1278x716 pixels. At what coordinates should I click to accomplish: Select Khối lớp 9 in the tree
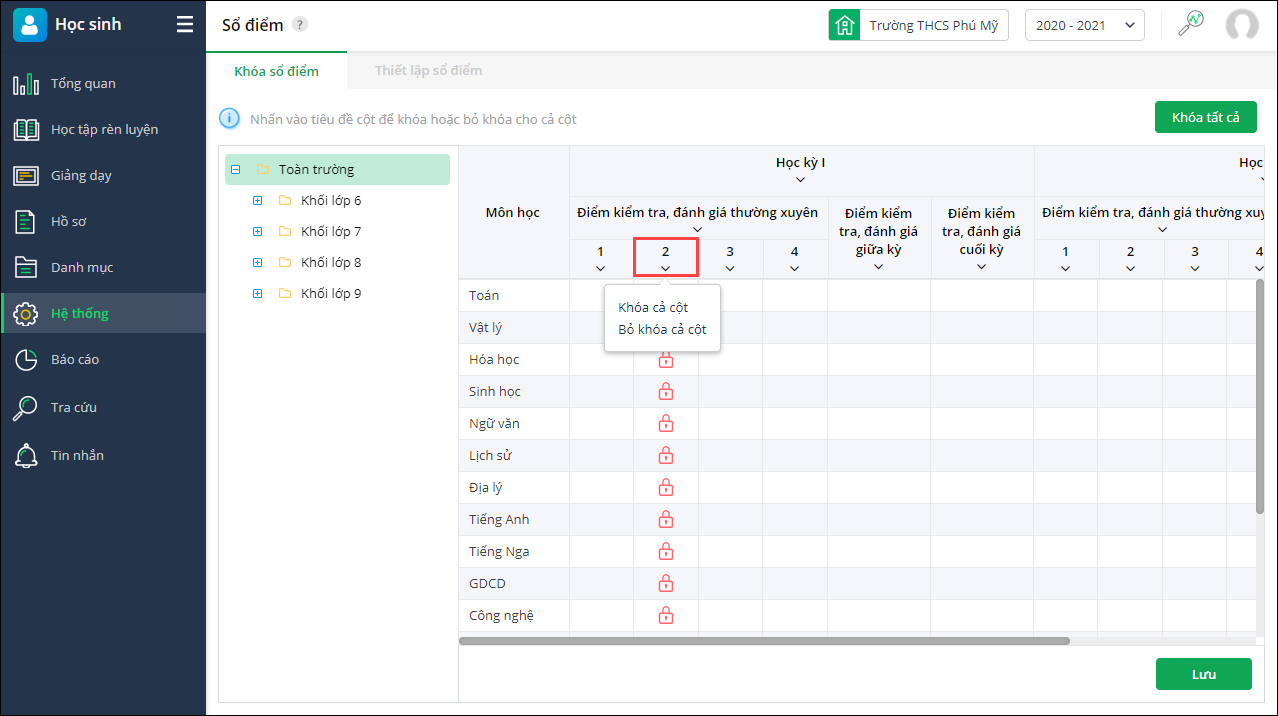click(331, 293)
